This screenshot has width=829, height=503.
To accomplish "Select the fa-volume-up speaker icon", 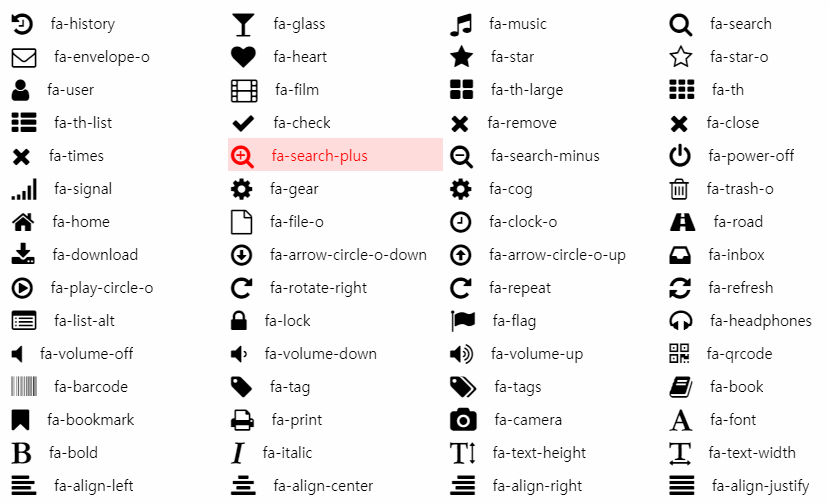I will 461,354.
